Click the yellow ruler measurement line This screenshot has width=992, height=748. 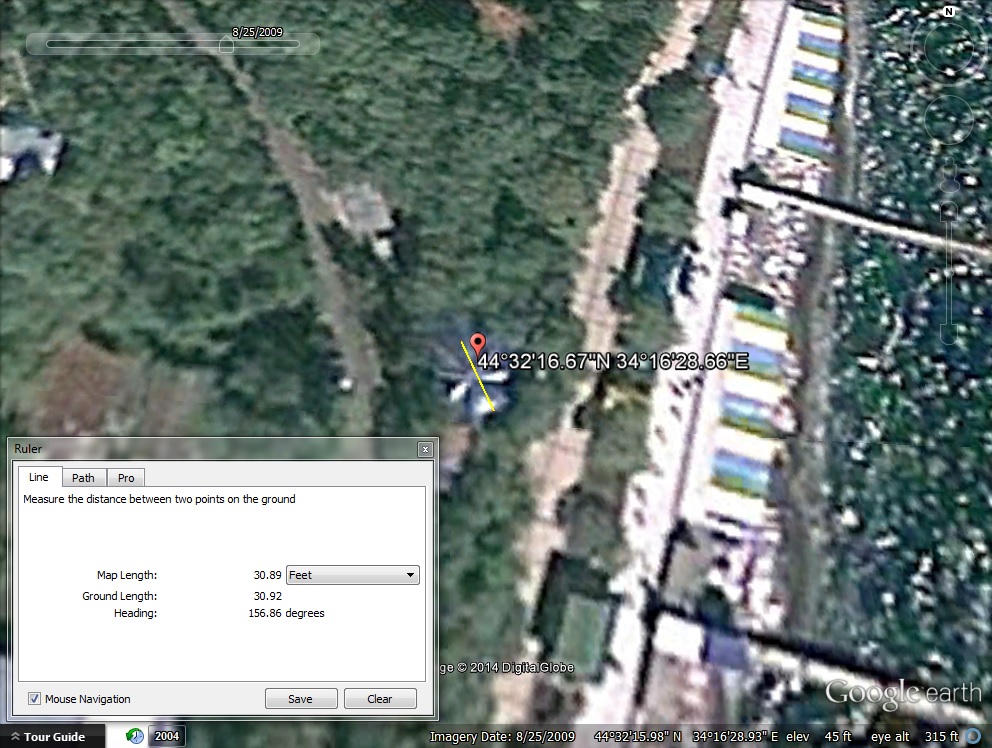(x=478, y=376)
